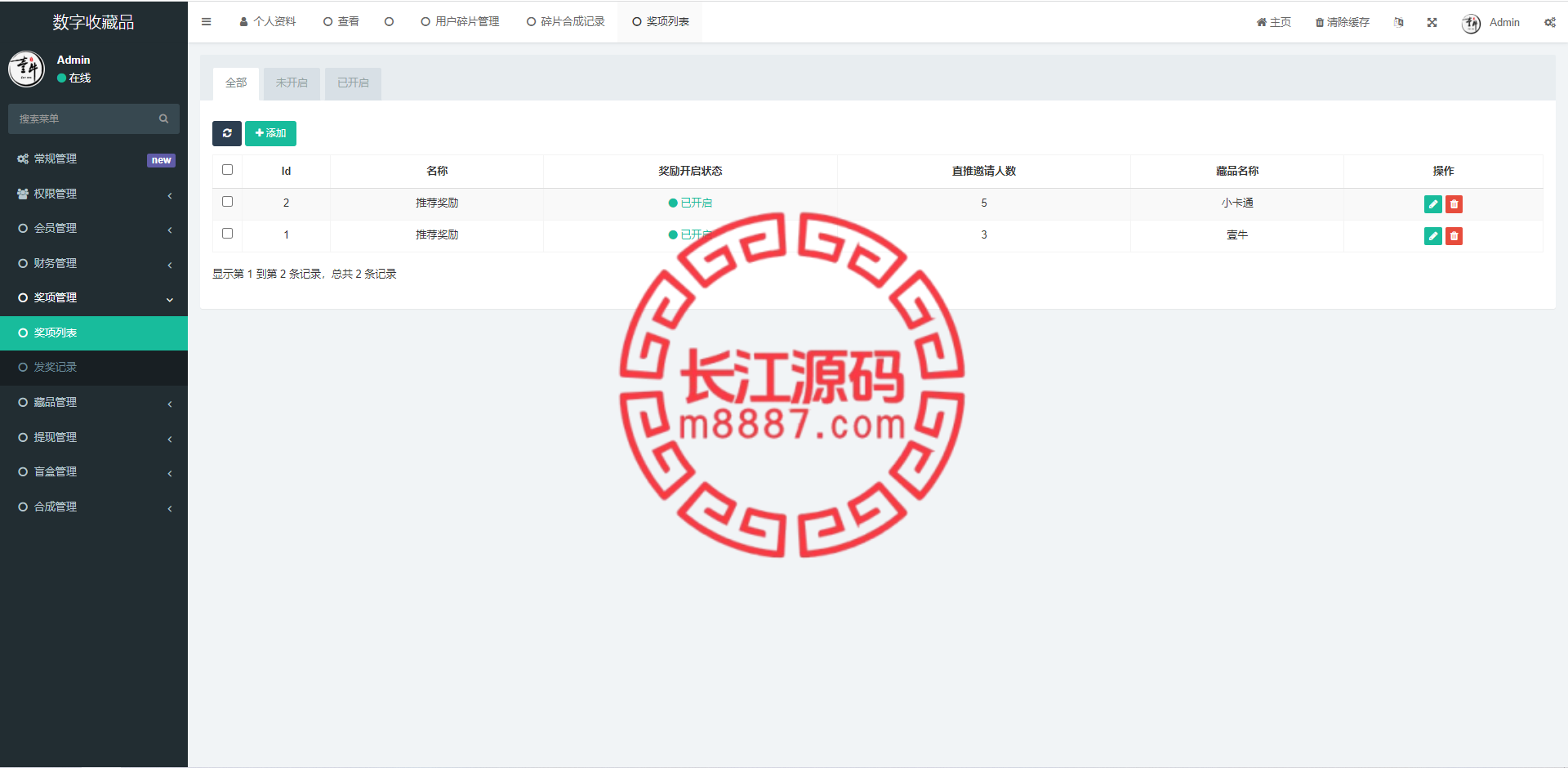Expand 提现管理 sidebar menu
The width and height of the screenshot is (1568, 768).
[x=94, y=437]
